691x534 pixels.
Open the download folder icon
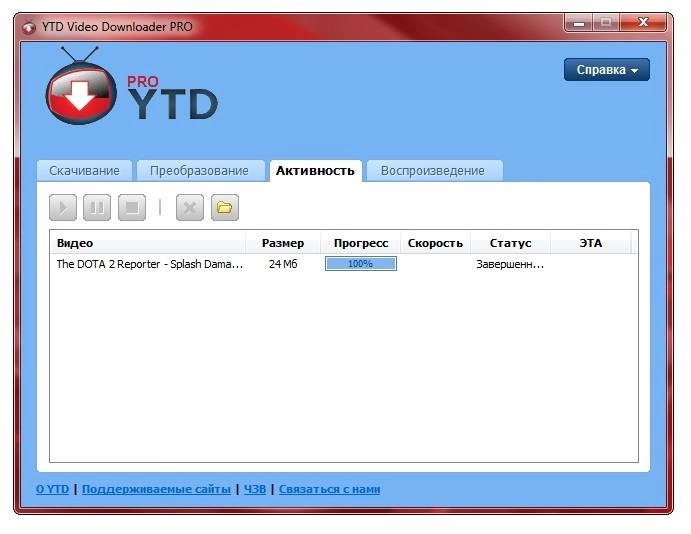point(225,207)
